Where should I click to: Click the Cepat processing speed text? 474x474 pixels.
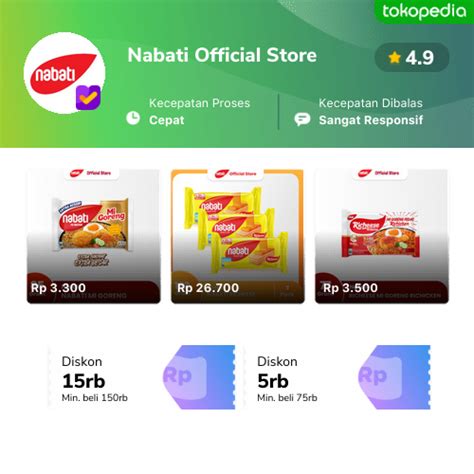point(167,120)
